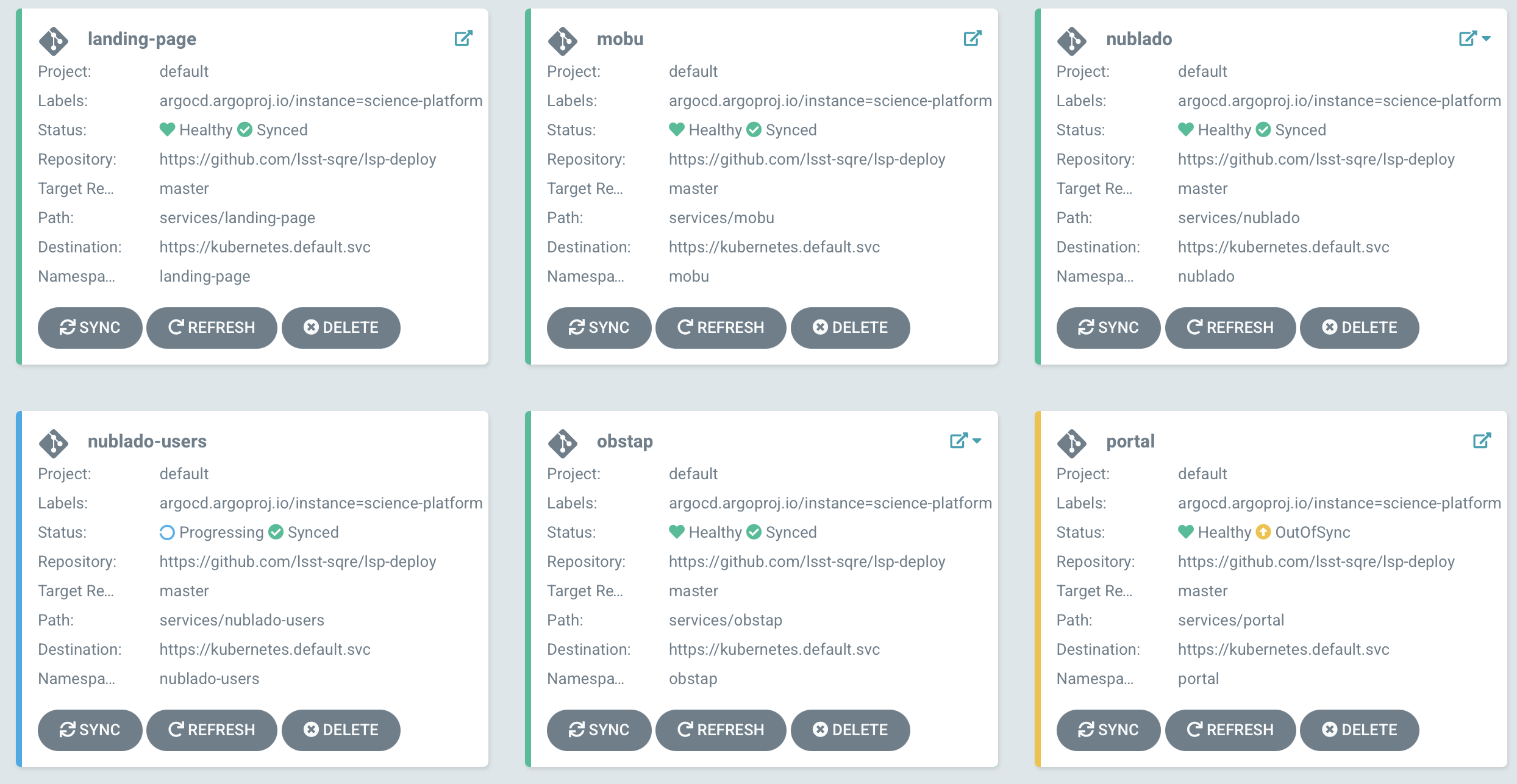The image size is (1517, 784).
Task: Open landing-page external link icon
Action: 463,38
